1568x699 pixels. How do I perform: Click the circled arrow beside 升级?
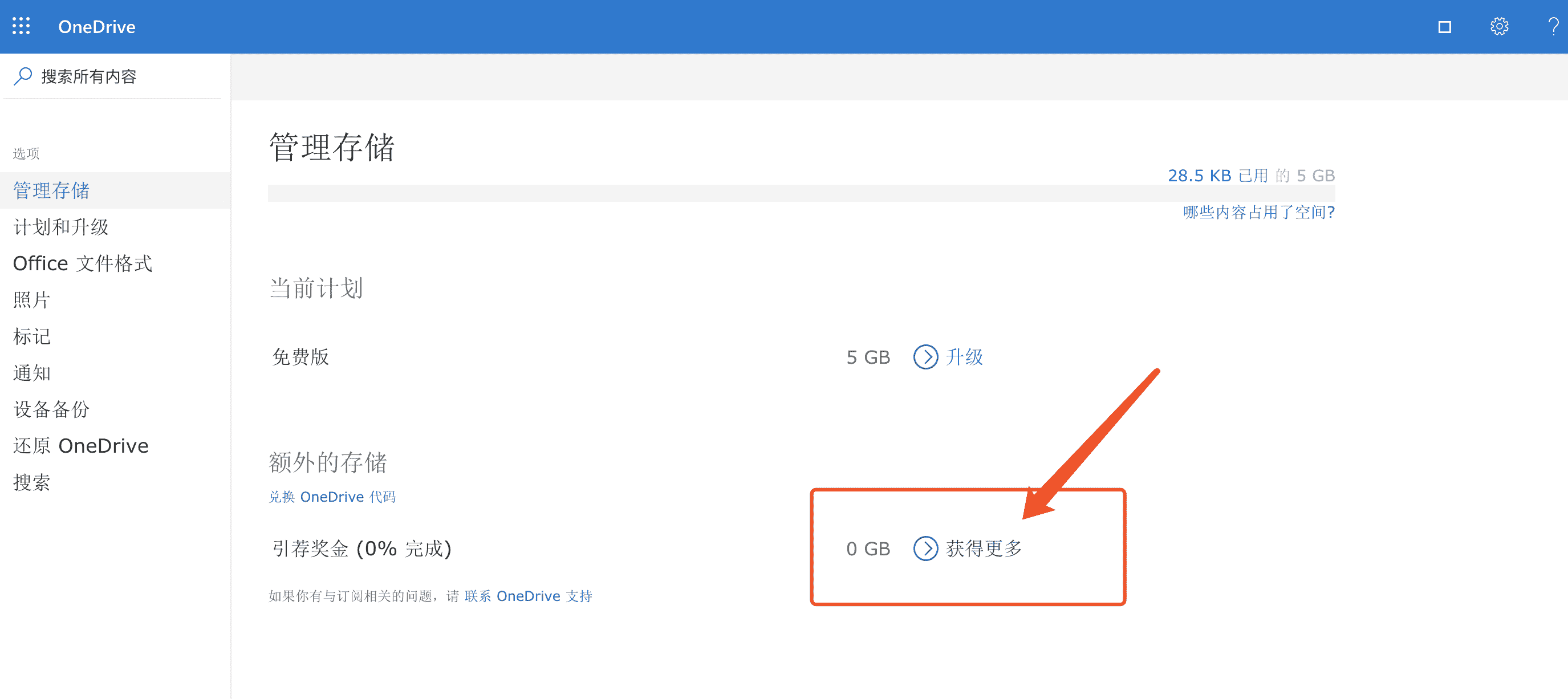[925, 357]
